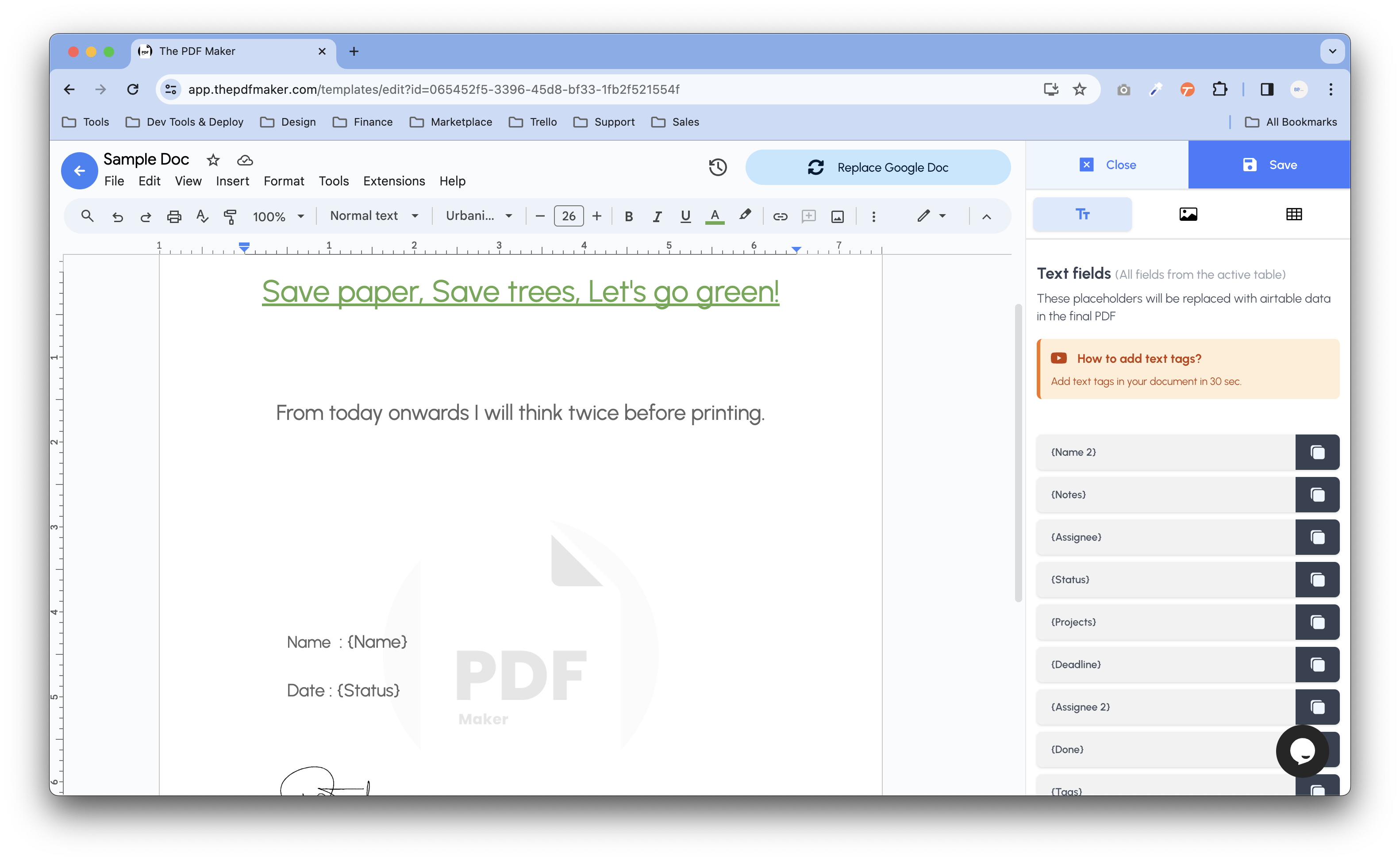Viewport: 1400px width, 861px height.
Task: Print the Sample Doc
Action: 174,216
